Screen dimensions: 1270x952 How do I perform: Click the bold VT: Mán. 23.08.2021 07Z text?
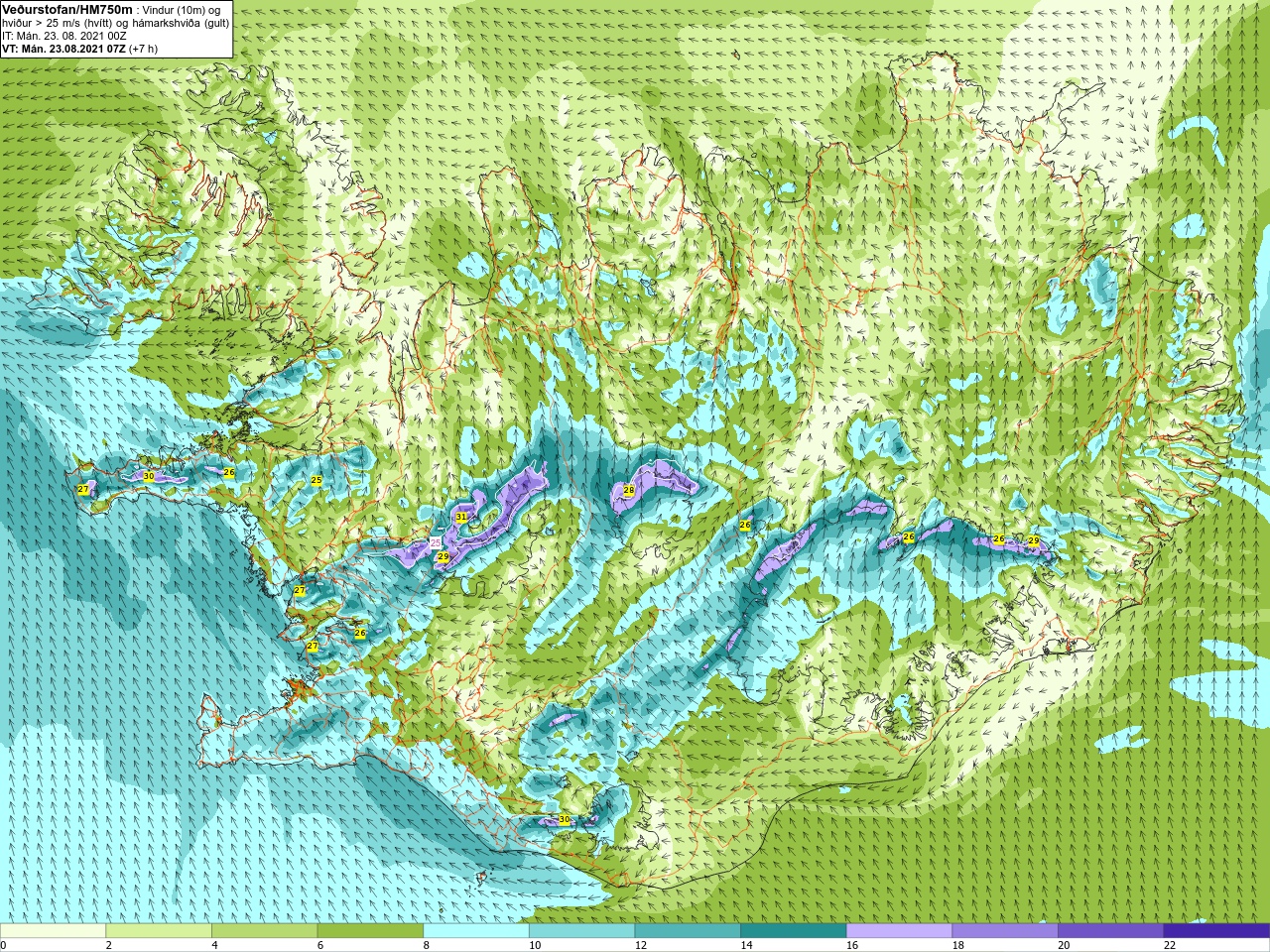tap(63, 48)
